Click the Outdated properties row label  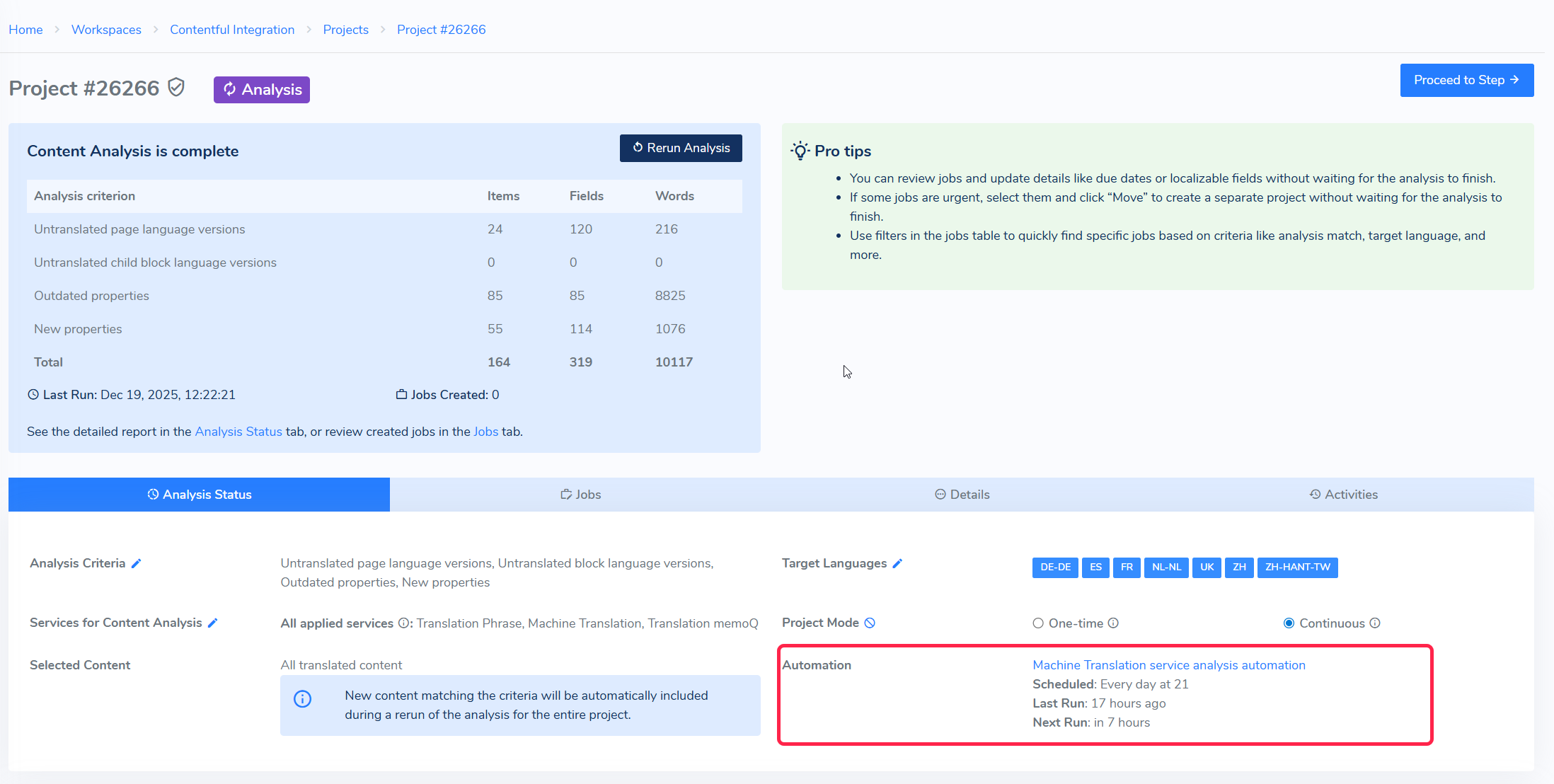point(91,296)
